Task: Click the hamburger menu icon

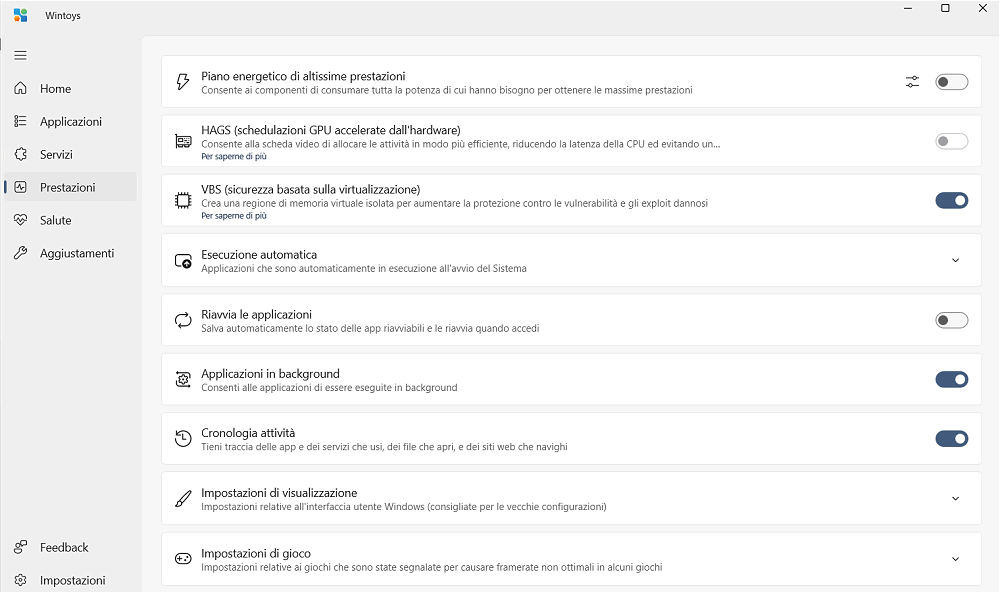Action: tap(20, 55)
